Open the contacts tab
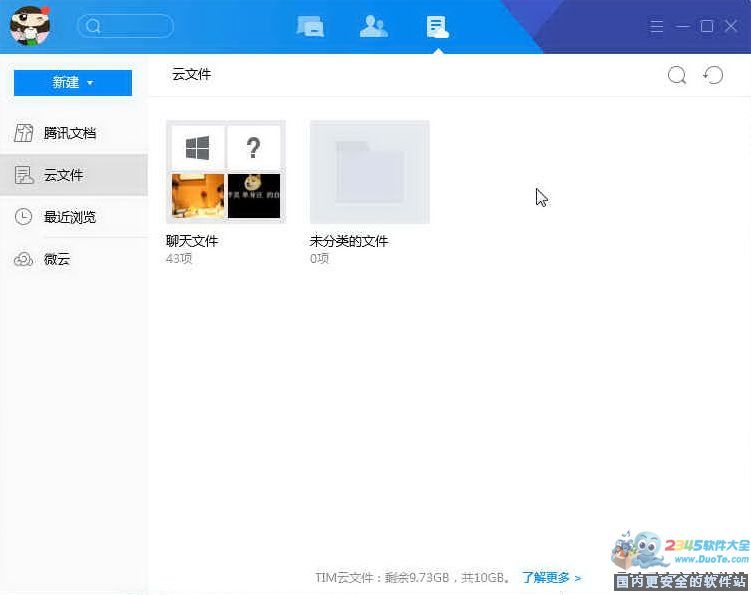Viewport: 751px width, 595px height. (374, 26)
